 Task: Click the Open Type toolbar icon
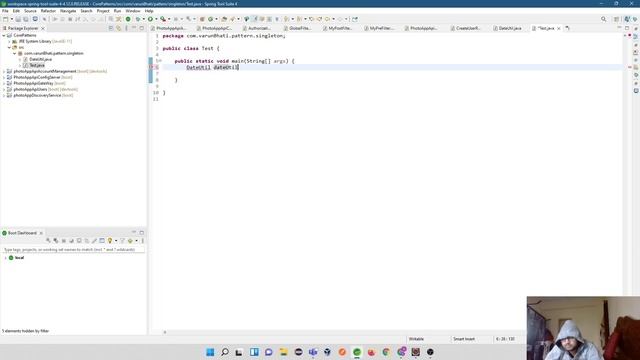click(224, 19)
